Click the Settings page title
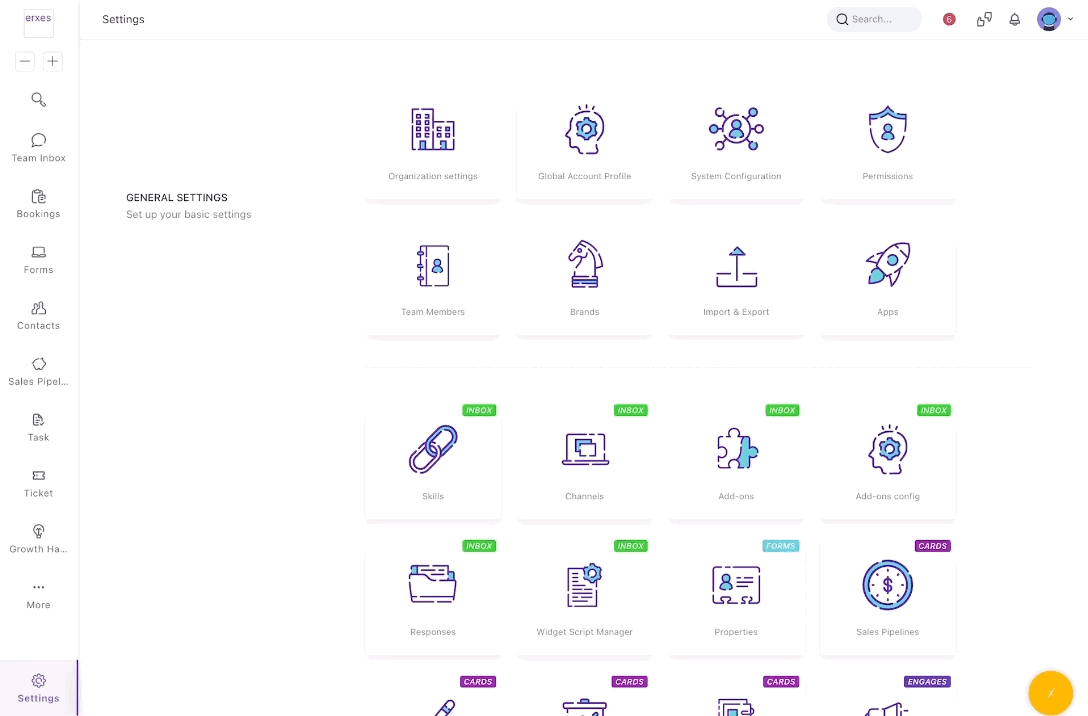This screenshot has width=1088, height=716. pyautogui.click(x=124, y=19)
